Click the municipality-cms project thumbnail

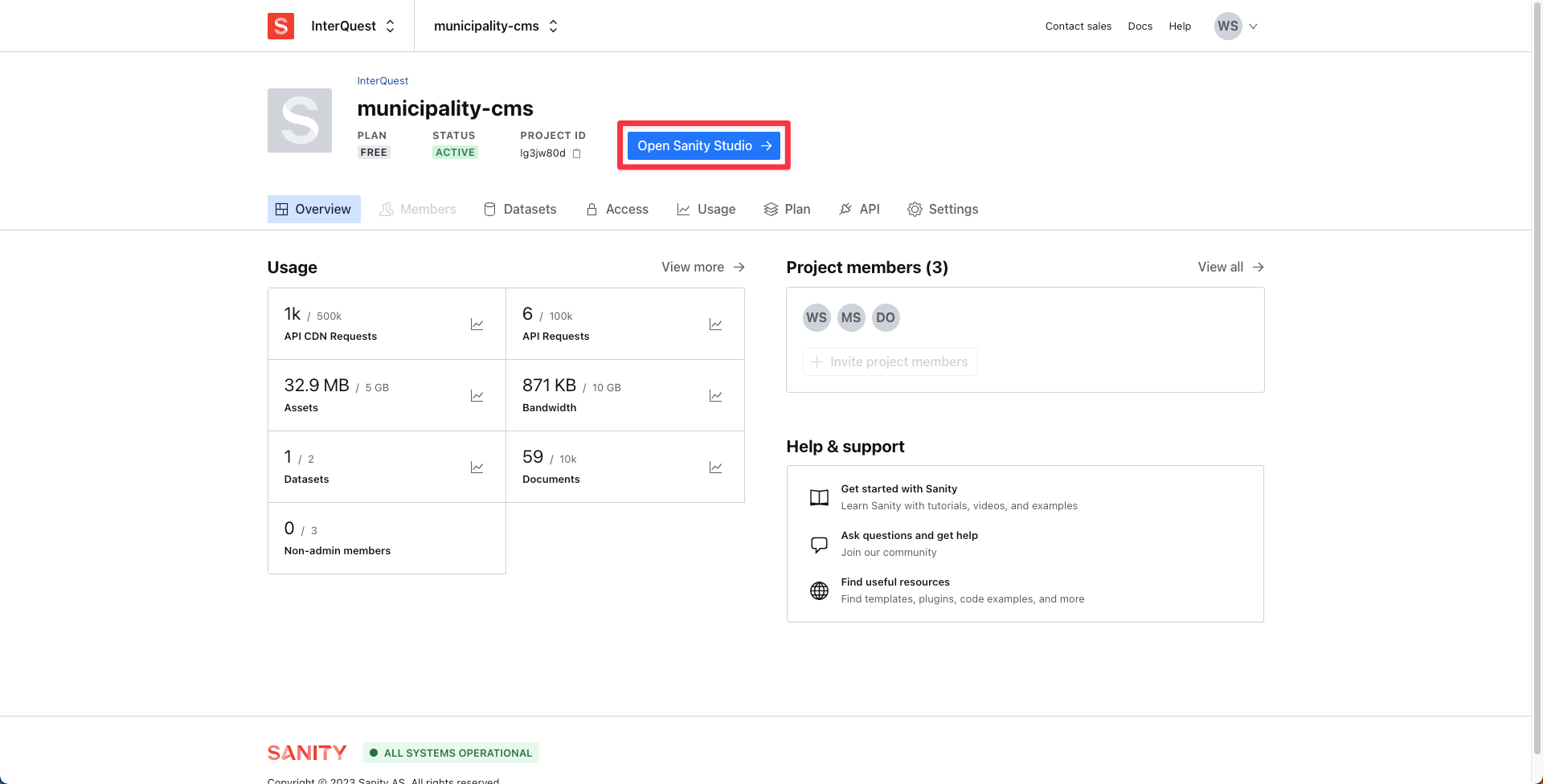coord(300,120)
